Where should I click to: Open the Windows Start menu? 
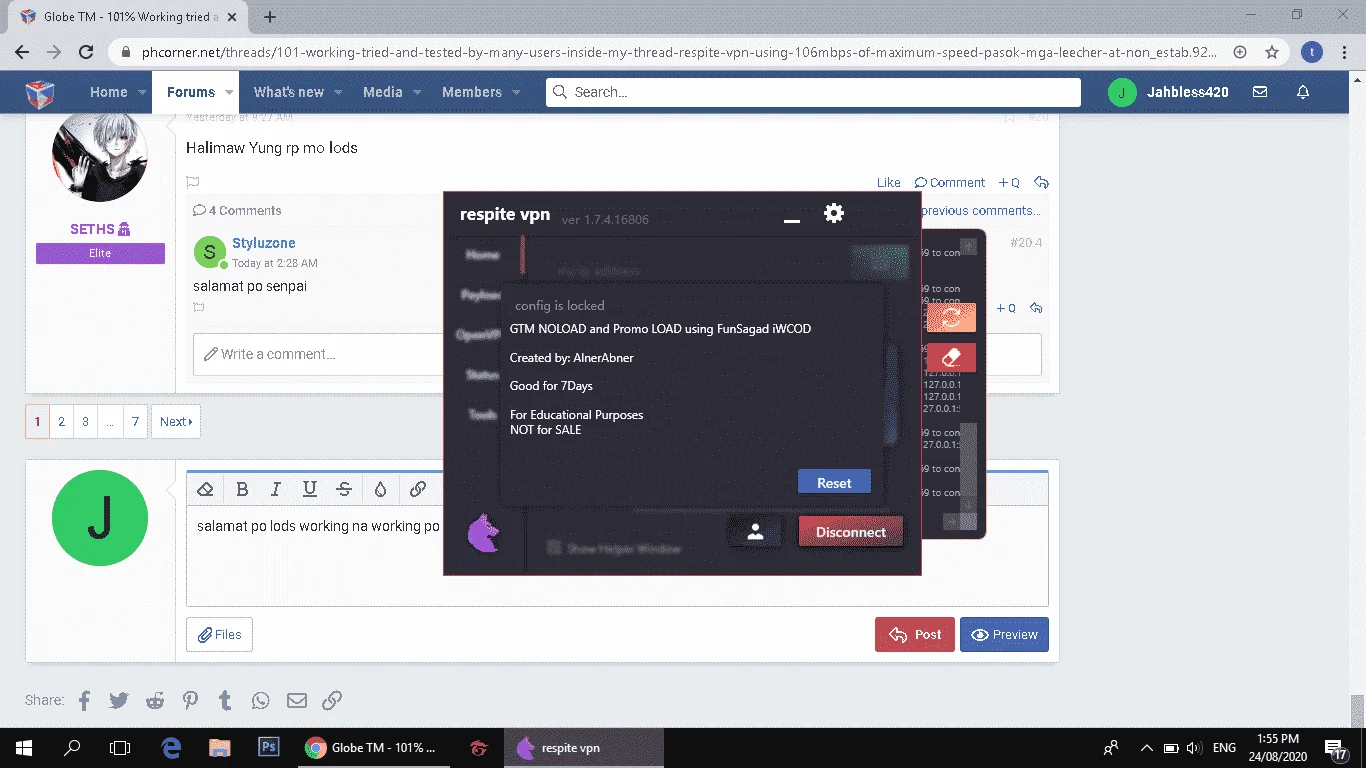tap(24, 747)
